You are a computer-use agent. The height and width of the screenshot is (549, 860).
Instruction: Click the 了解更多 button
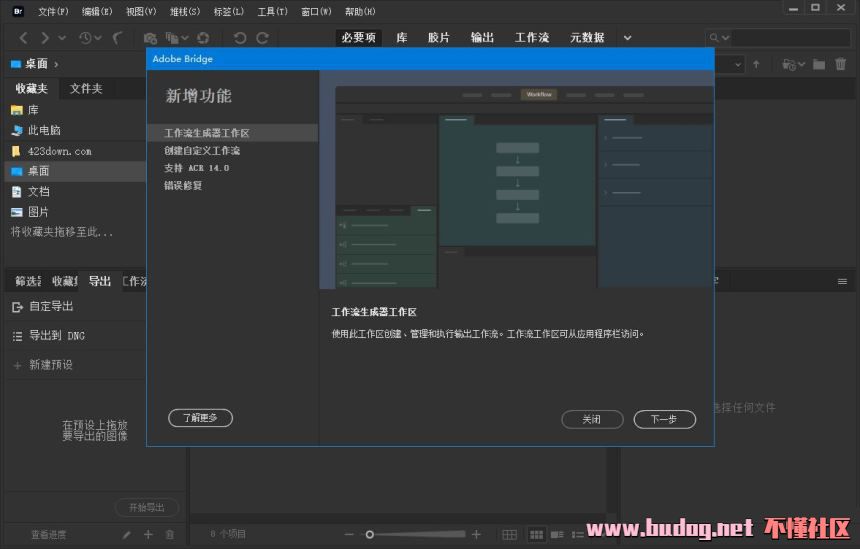200,418
